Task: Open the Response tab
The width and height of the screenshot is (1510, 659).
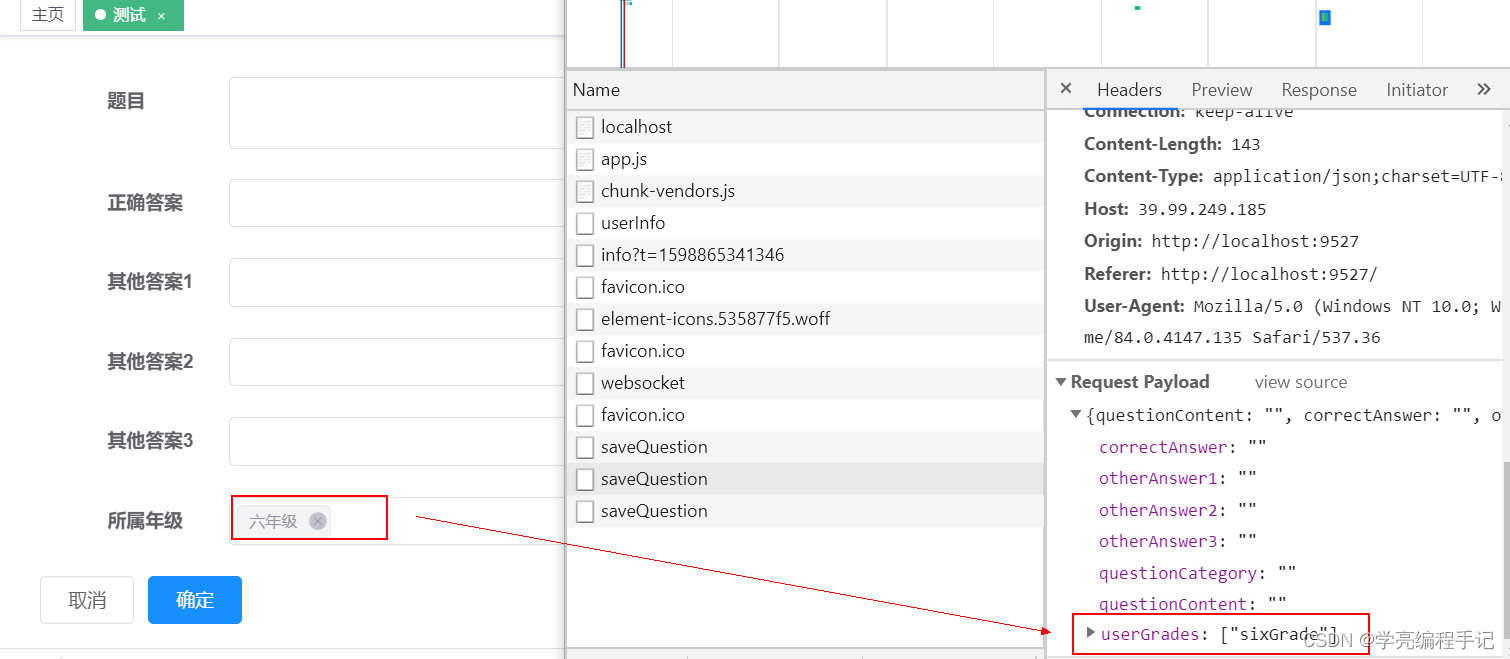Action: click(1319, 90)
